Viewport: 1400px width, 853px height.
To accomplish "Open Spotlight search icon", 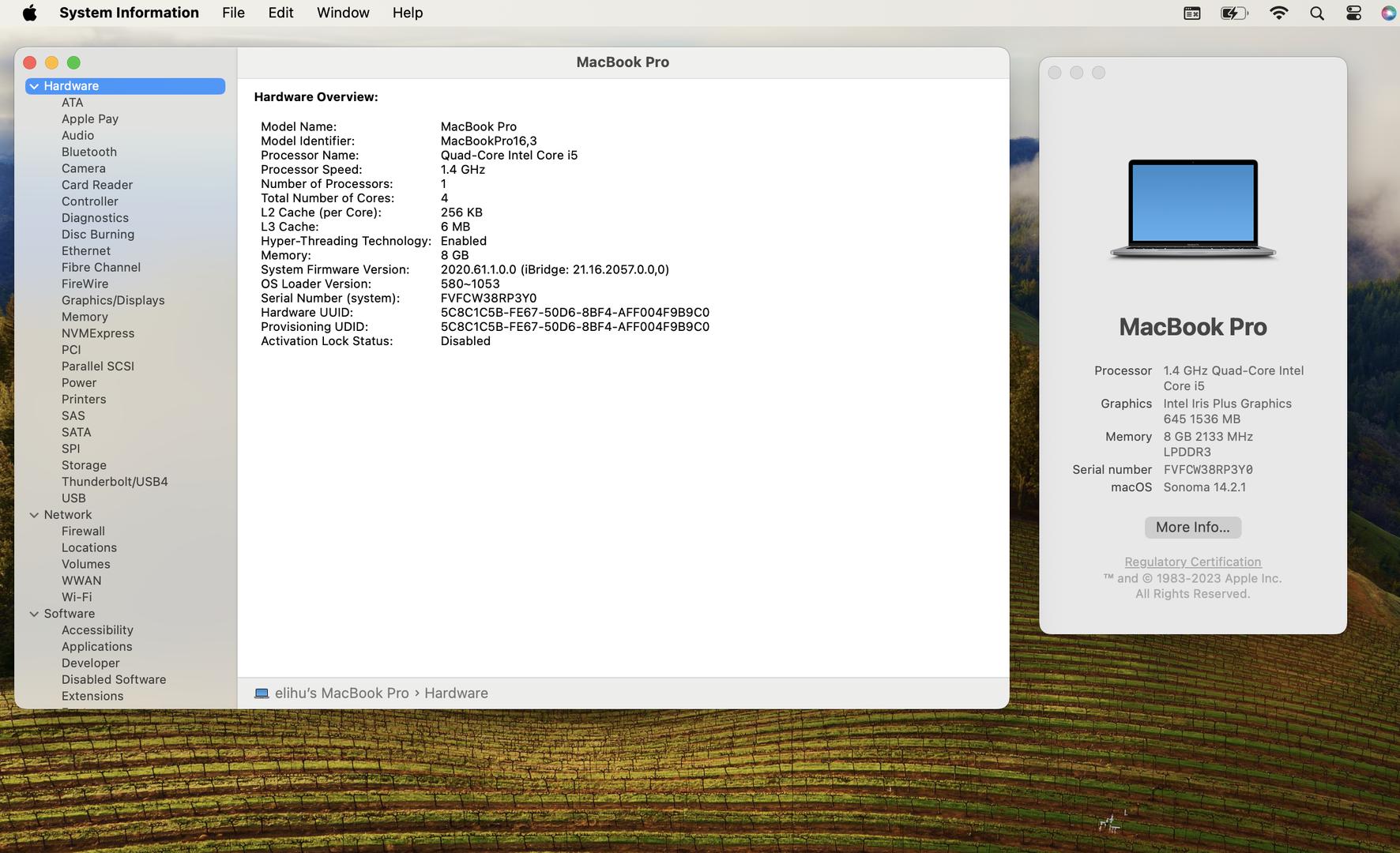I will [1317, 13].
